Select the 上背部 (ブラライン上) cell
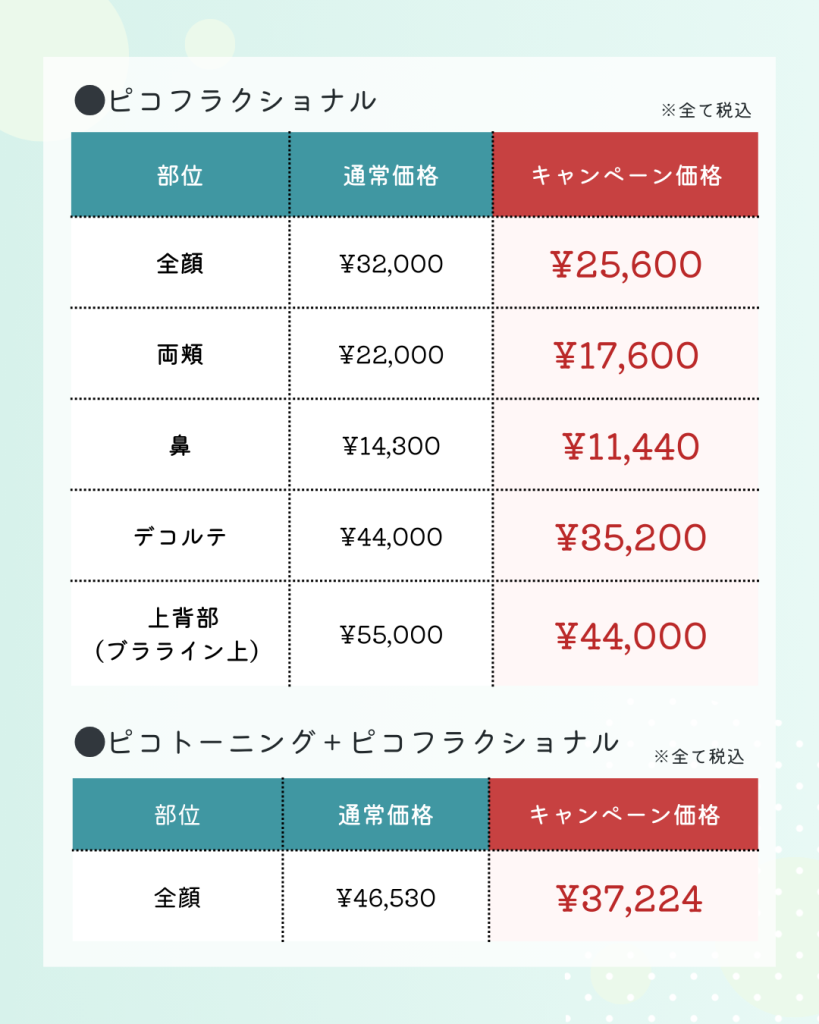Image resolution: width=819 pixels, height=1024 pixels. [178, 633]
